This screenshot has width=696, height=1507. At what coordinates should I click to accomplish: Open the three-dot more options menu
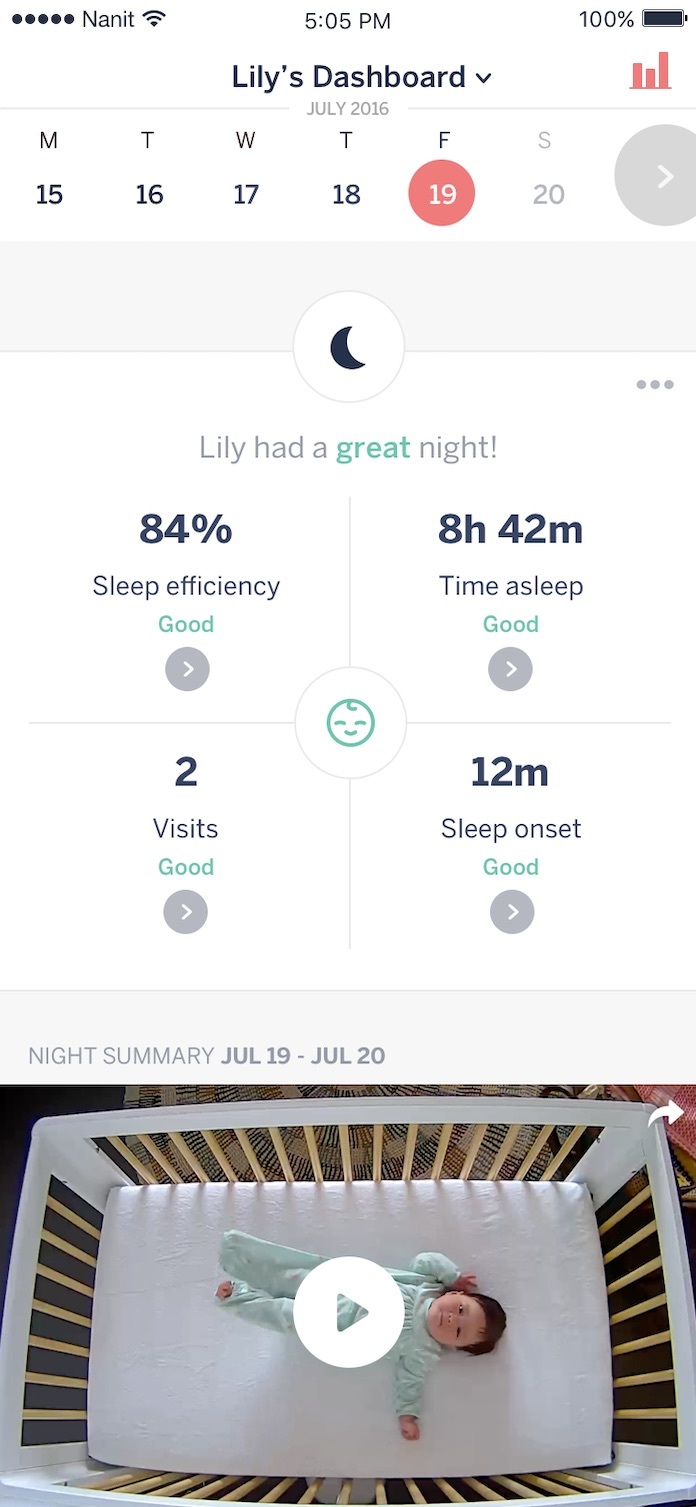coord(655,384)
